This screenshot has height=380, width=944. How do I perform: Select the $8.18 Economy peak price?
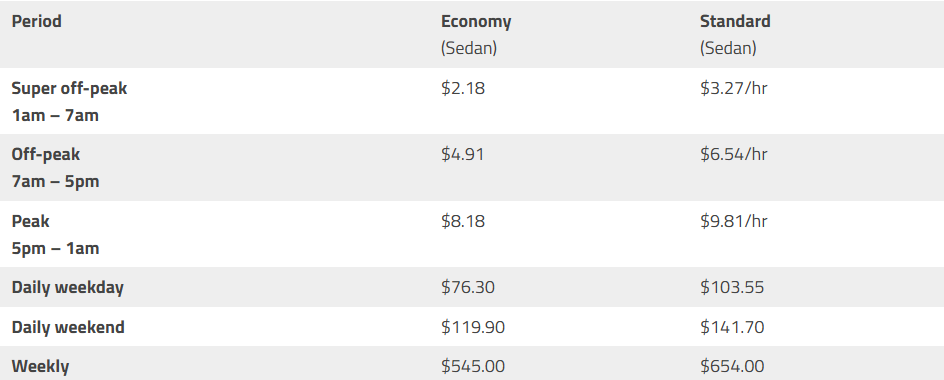point(462,221)
